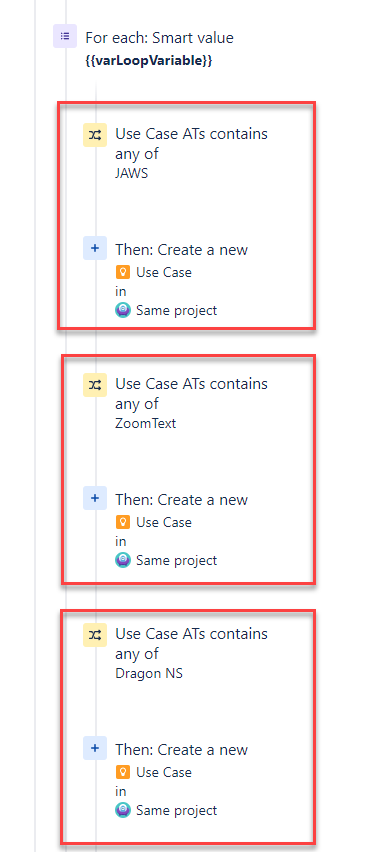This screenshot has width=373, height=852.
Task: Click the Same project avatar in ZoomText block
Action: tap(123, 560)
